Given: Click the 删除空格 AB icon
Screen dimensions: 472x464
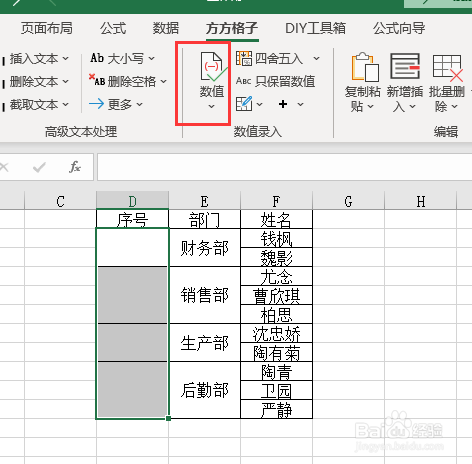Looking at the screenshot, I should click(x=97, y=80).
